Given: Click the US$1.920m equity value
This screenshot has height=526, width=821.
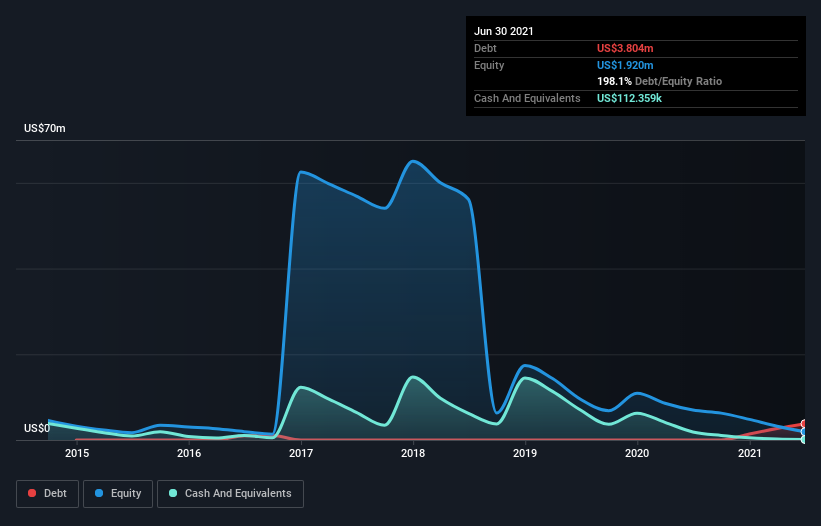Looking at the screenshot, I should 625,65.
